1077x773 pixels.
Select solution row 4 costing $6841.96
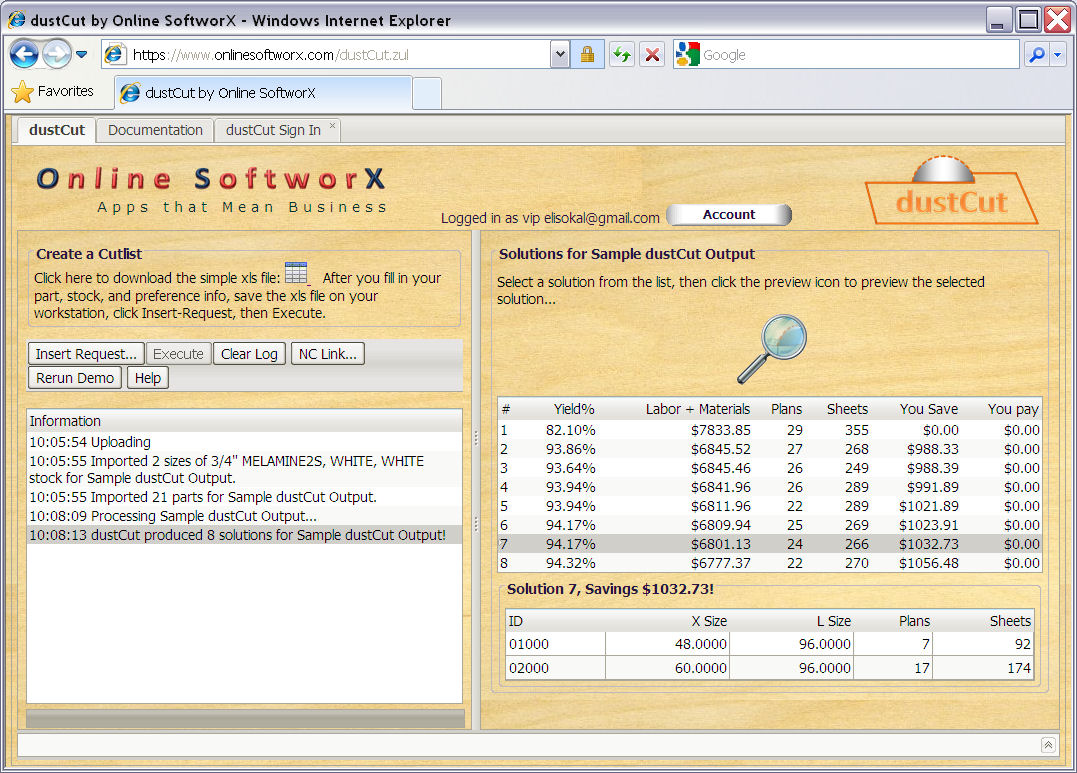coord(770,487)
